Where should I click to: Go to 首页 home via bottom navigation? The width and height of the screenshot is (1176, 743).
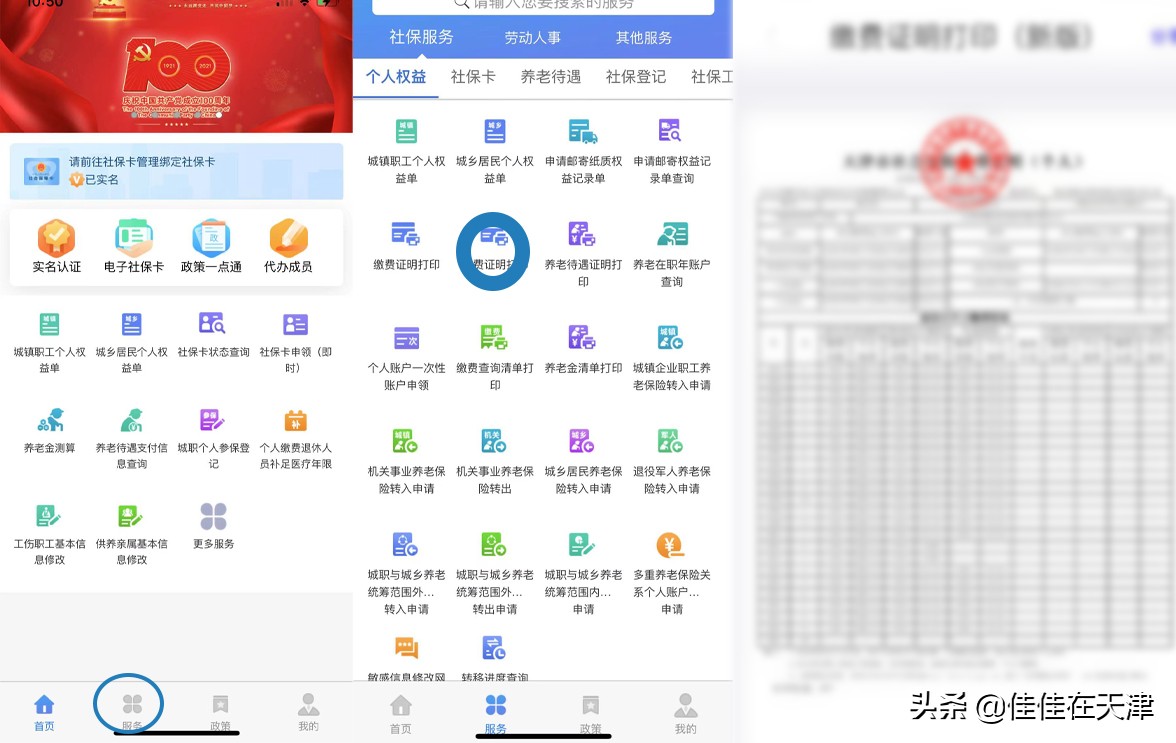coord(43,710)
